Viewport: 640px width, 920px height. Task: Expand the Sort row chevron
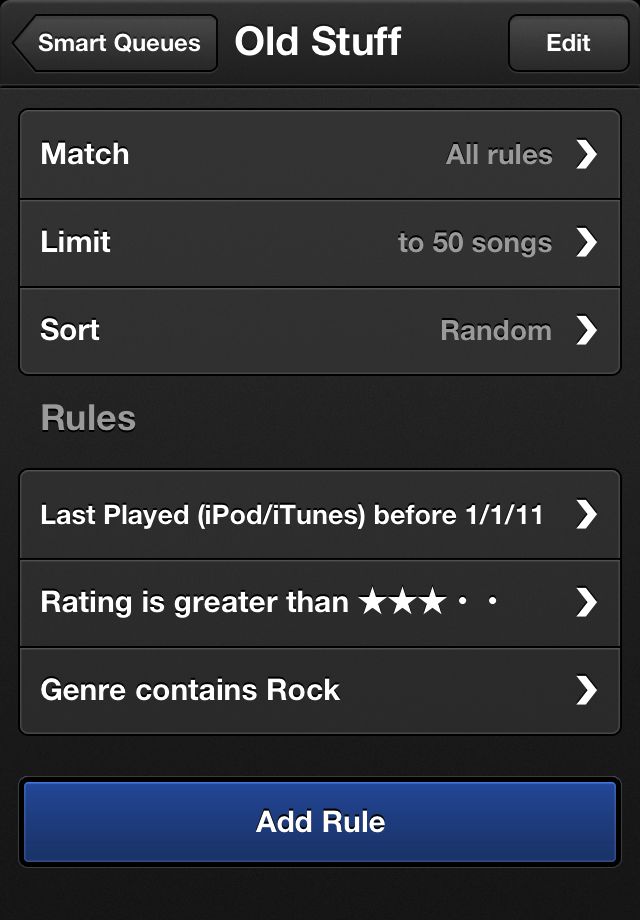tap(587, 330)
